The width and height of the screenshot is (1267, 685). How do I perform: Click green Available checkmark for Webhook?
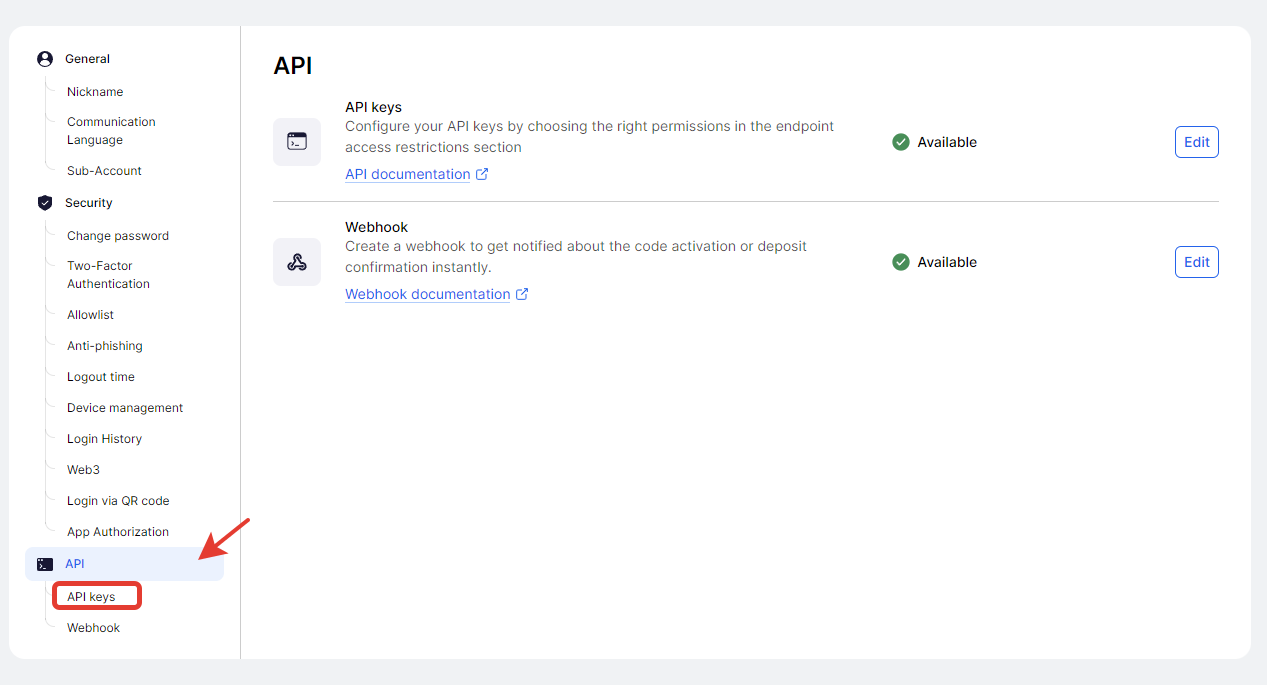point(901,262)
